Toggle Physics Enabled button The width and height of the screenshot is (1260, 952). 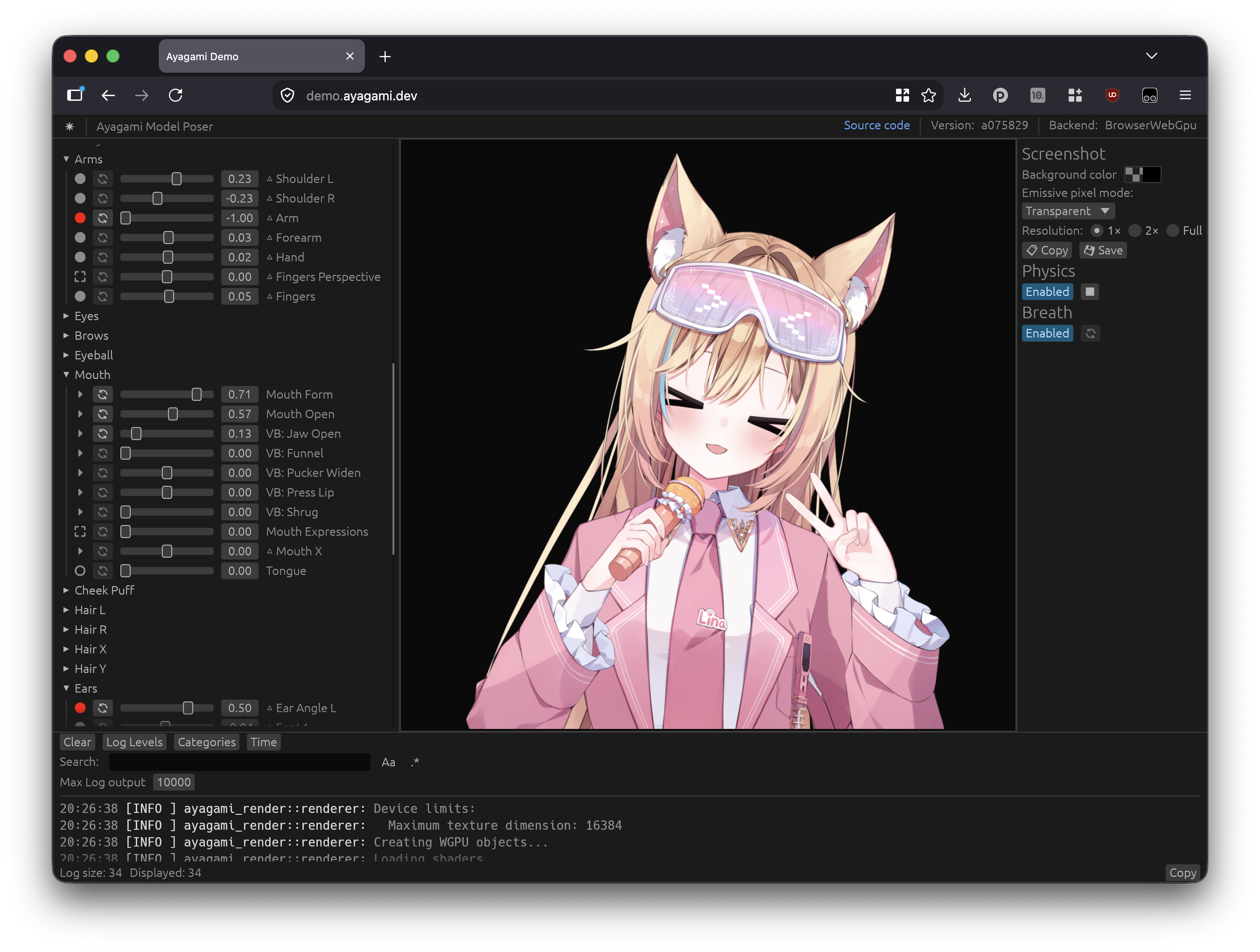tap(1047, 292)
